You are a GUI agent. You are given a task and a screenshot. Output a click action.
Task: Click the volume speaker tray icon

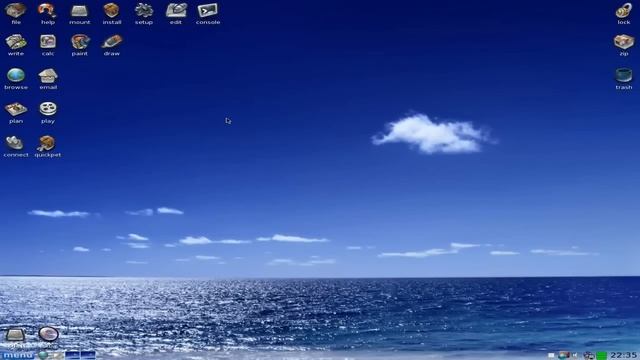[x=575, y=355]
